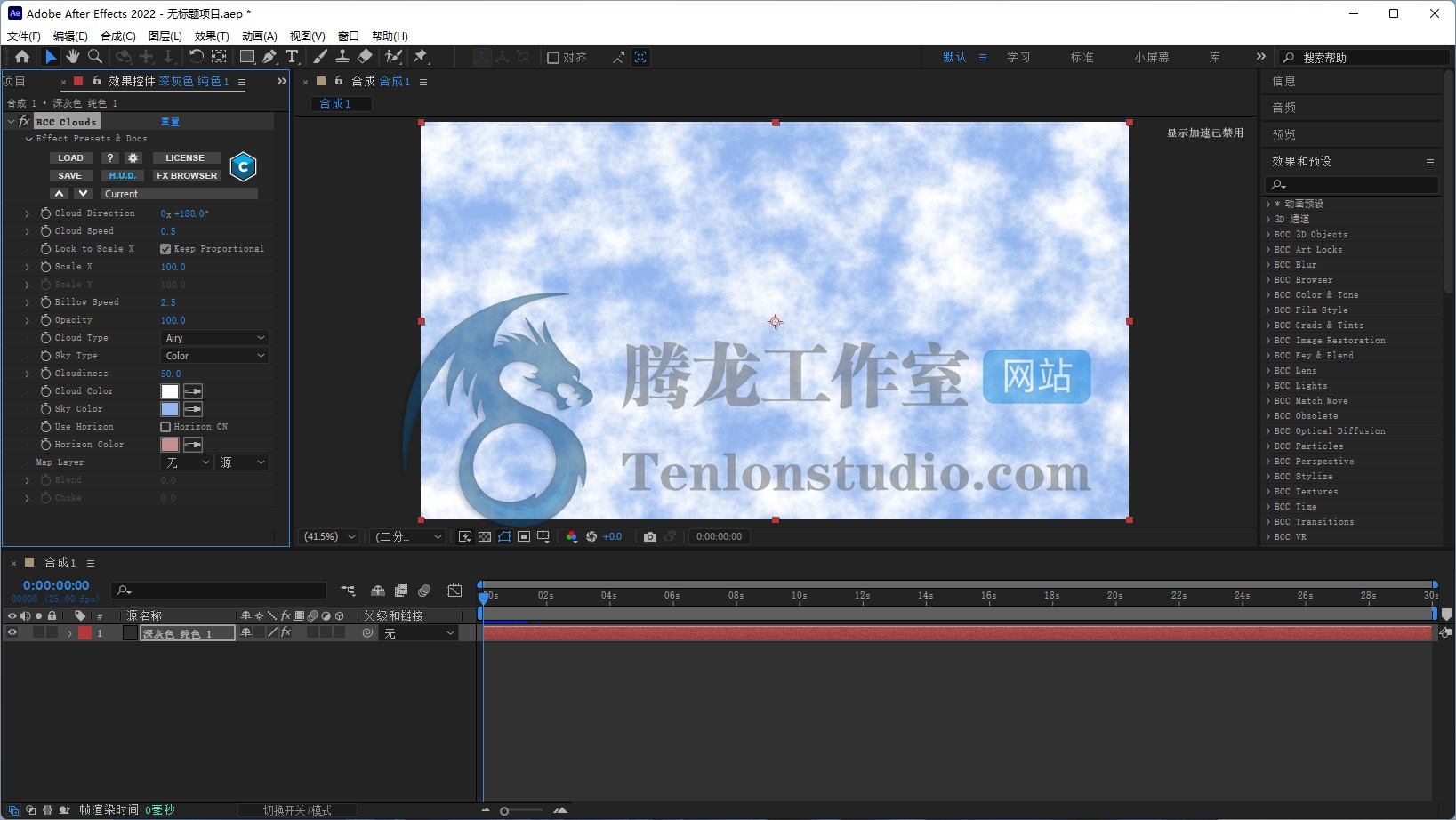Toggle effect controls panel lock icon

[x=97, y=81]
